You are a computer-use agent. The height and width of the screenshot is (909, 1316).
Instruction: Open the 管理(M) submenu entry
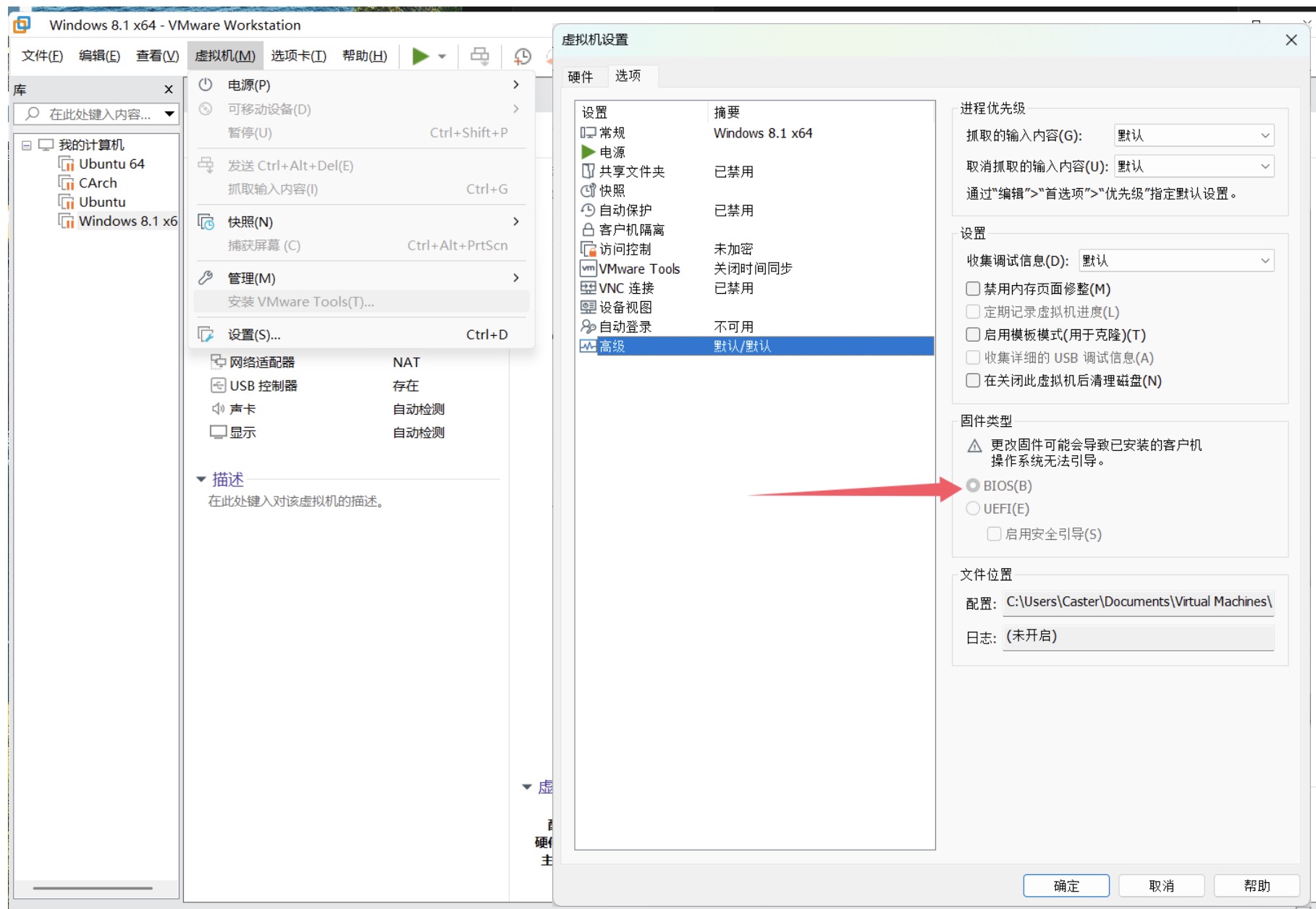click(360, 278)
